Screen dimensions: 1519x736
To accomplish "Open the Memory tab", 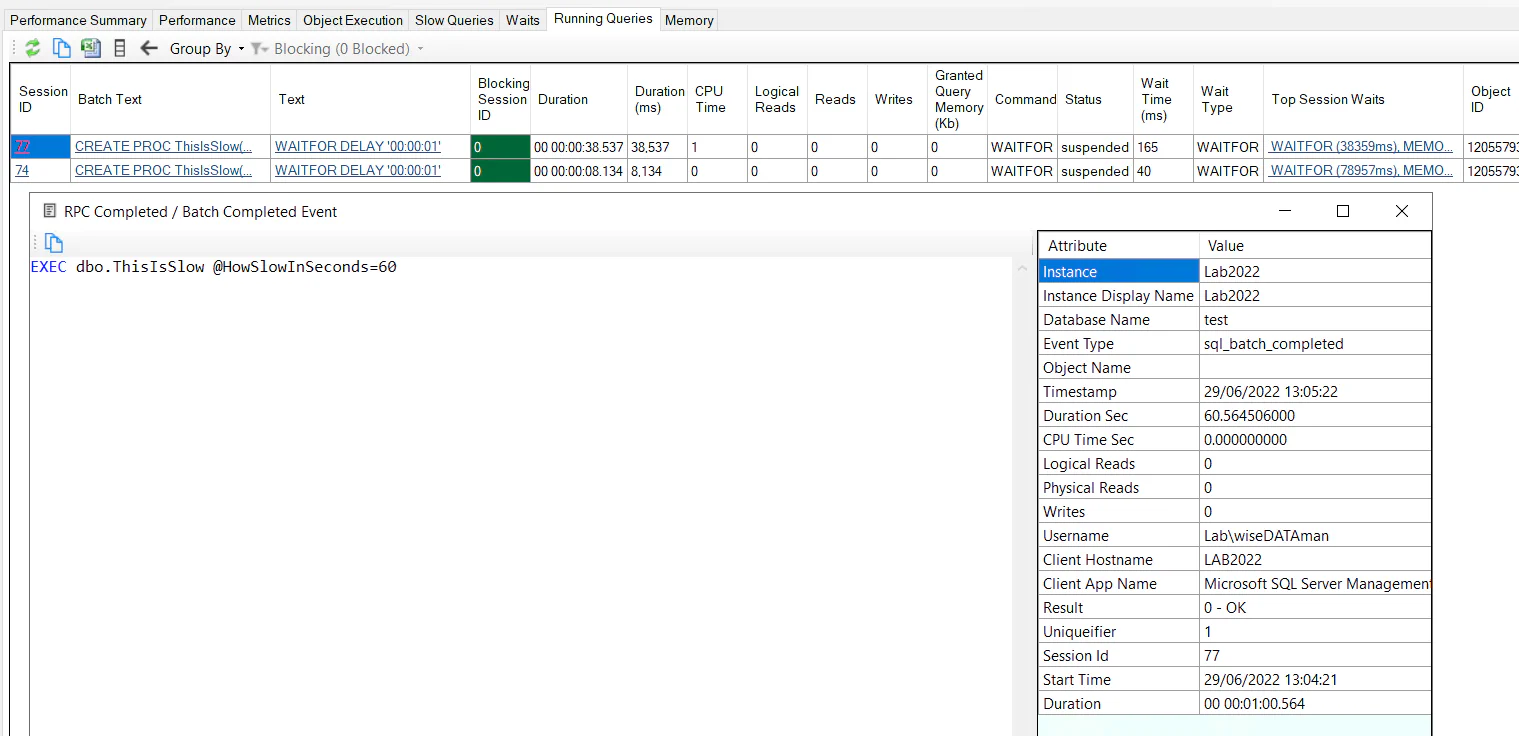I will (688, 19).
